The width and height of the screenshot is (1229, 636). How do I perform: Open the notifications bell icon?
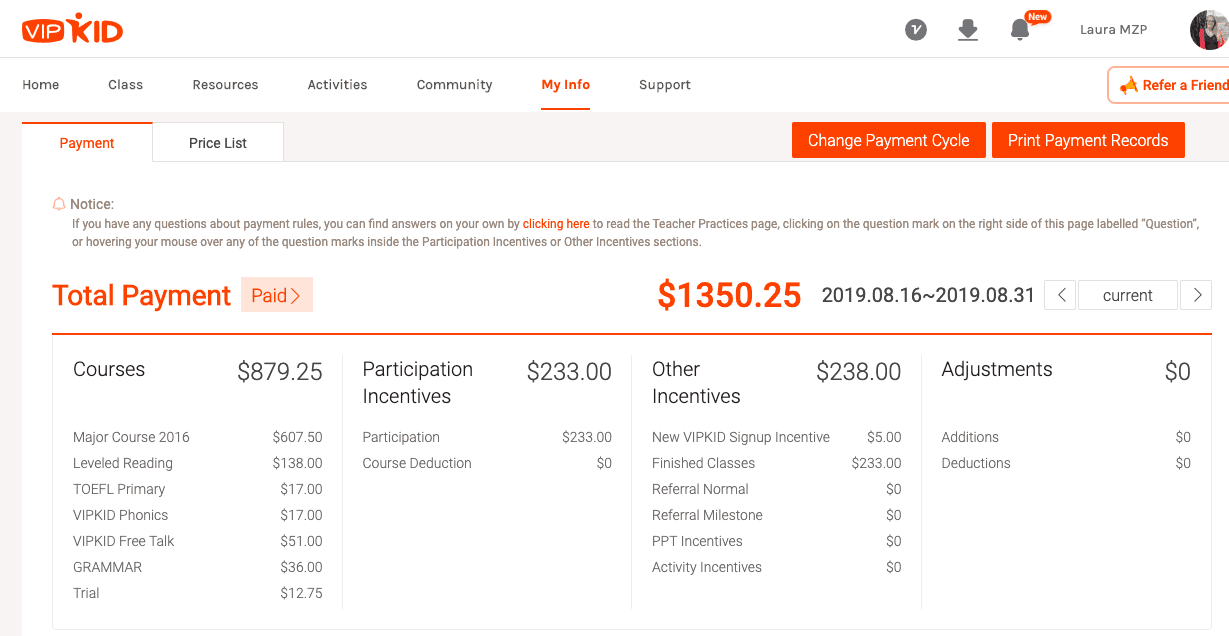coord(1020,30)
